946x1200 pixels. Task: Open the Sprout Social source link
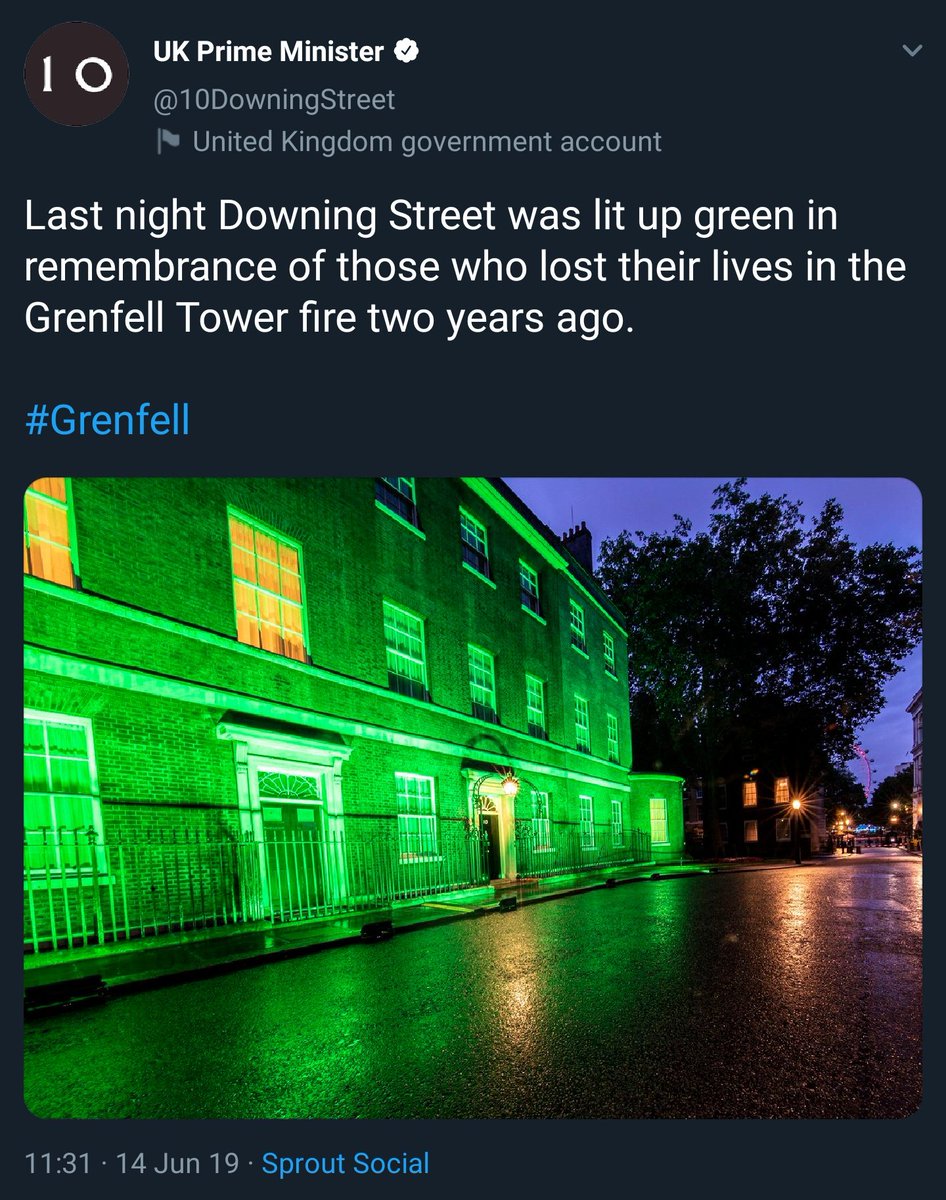345,1163
